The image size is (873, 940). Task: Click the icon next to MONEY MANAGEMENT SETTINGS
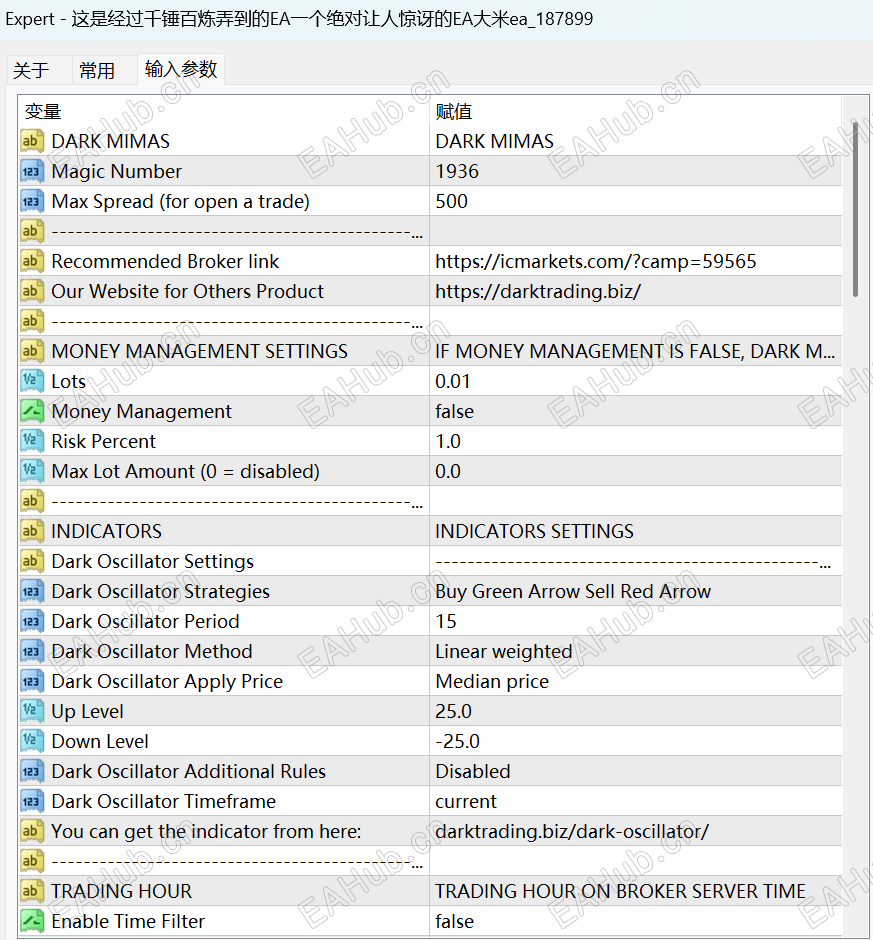(32, 351)
